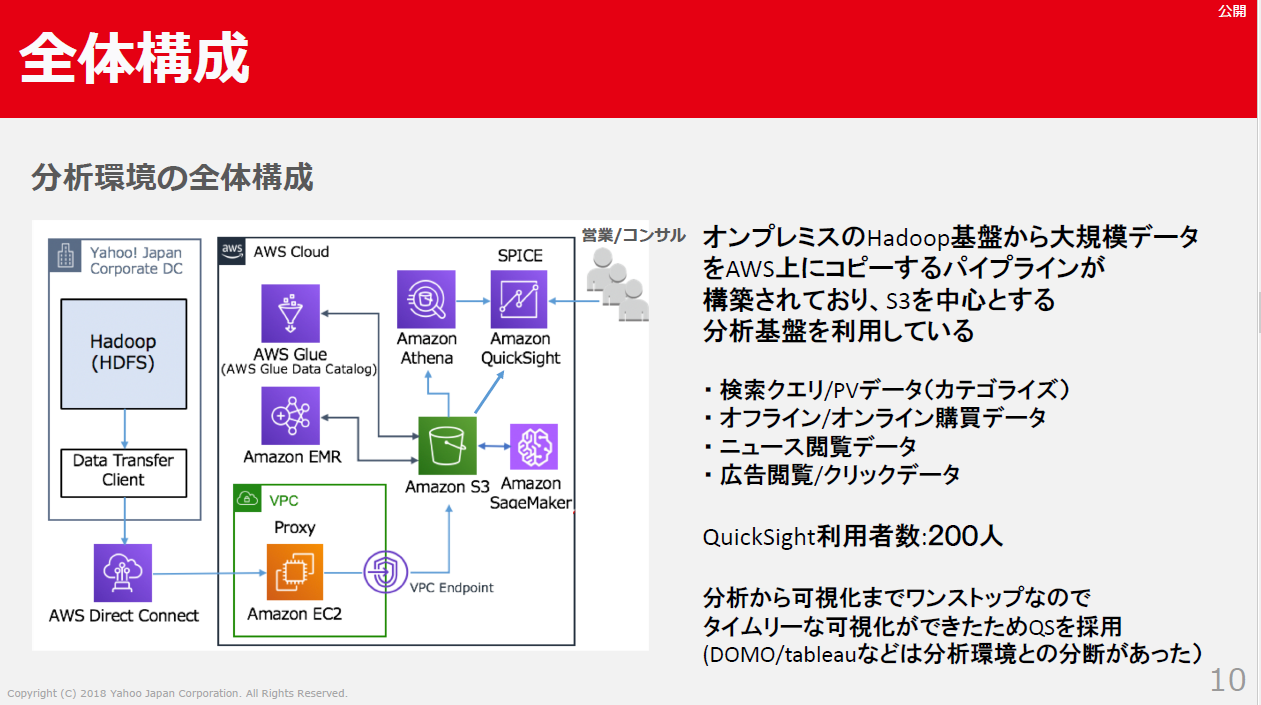Select the AWS Direct Connect label
This screenshot has width=1261, height=705.
tap(124, 616)
